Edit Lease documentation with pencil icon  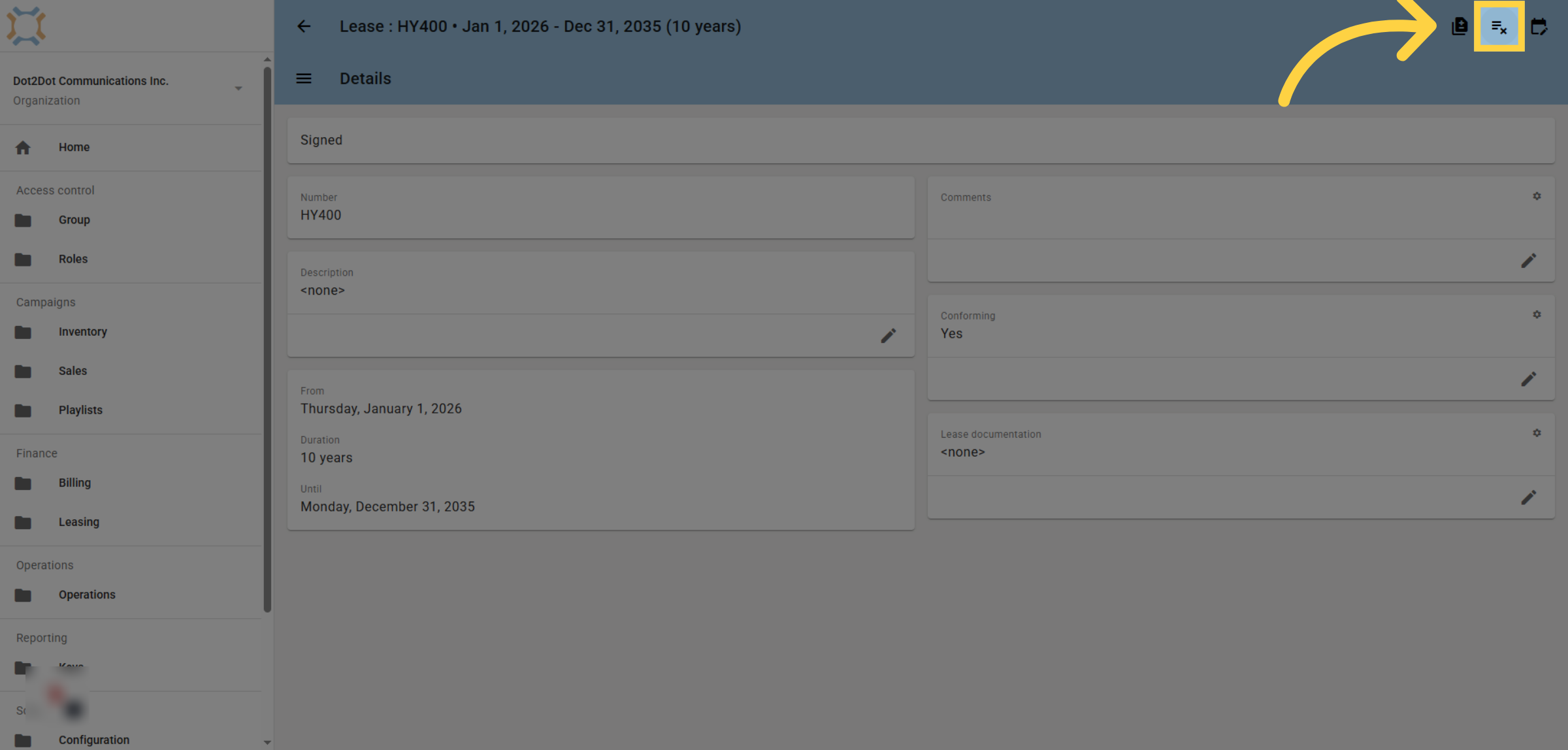[x=1528, y=497]
